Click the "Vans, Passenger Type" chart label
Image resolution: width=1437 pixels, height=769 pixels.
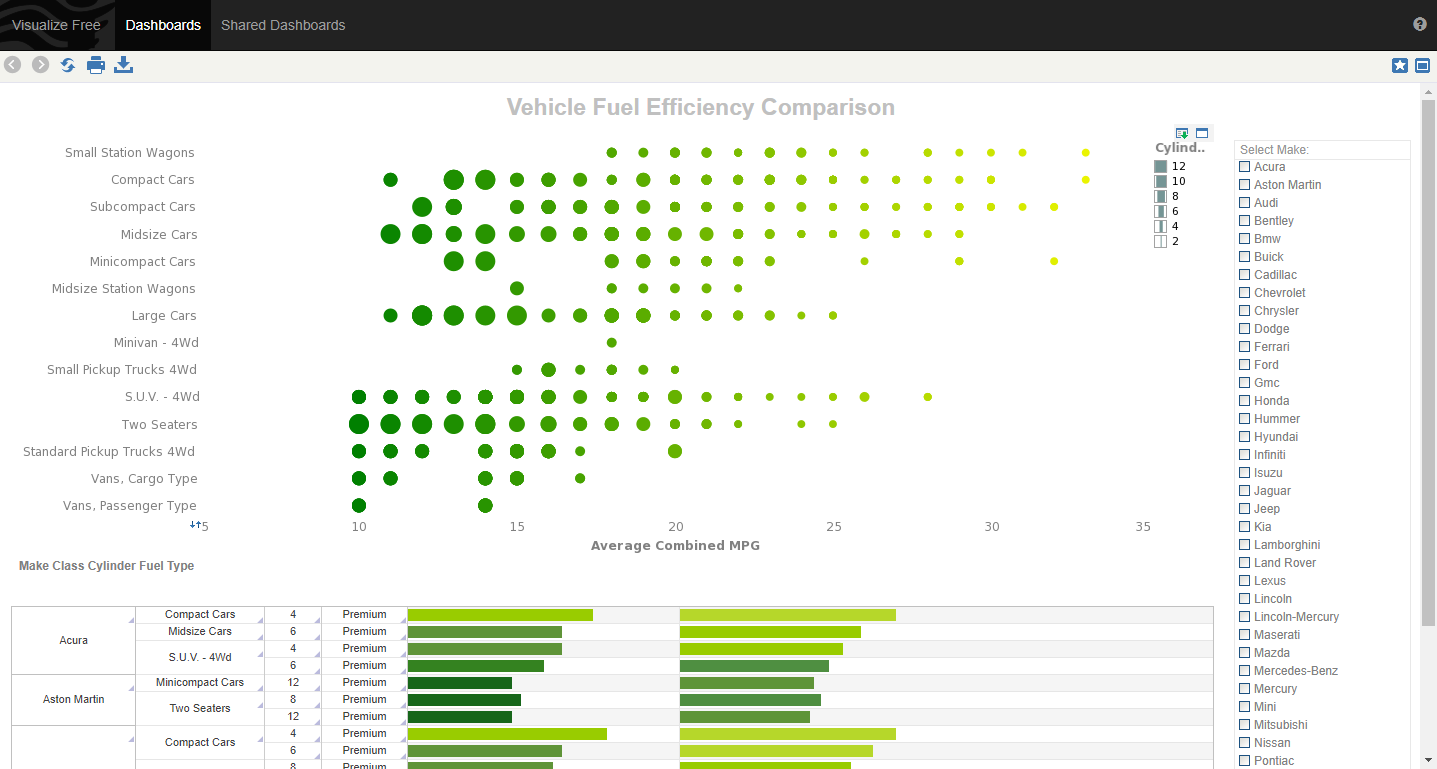(x=130, y=506)
